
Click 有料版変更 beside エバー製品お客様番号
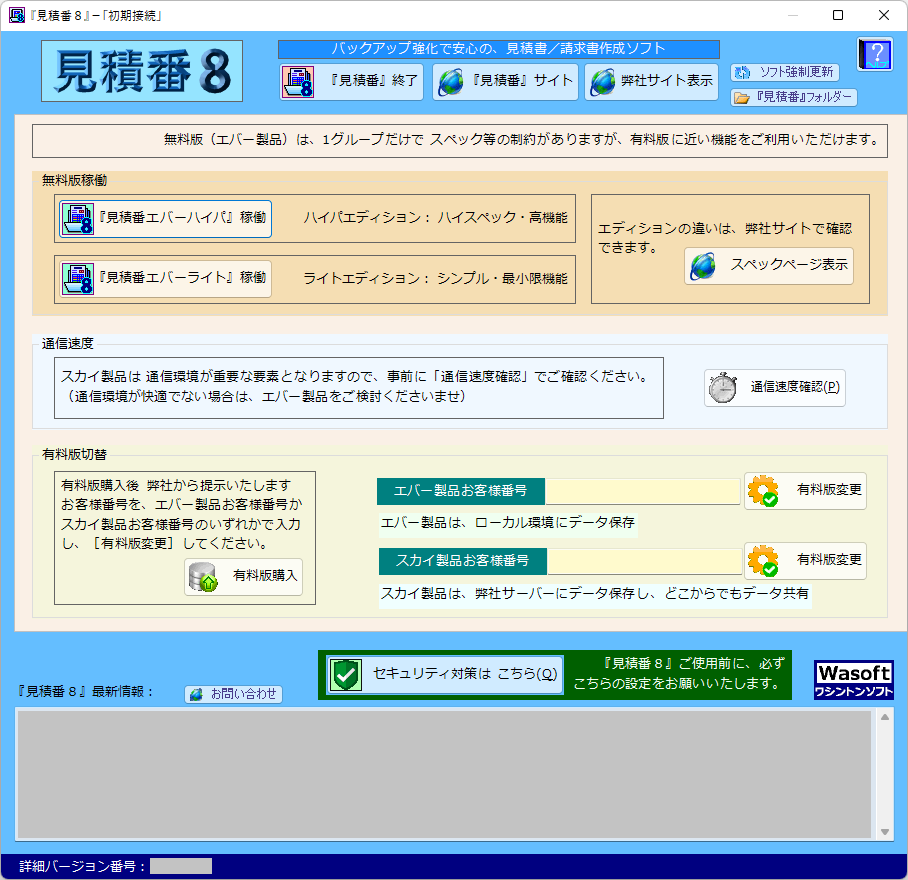805,491
